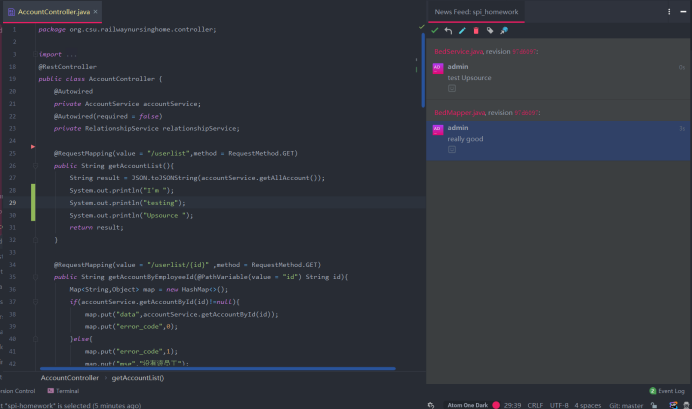Click admin avatar on test Upsource comment
Viewport: 692px width, 409px height.
pos(438,68)
